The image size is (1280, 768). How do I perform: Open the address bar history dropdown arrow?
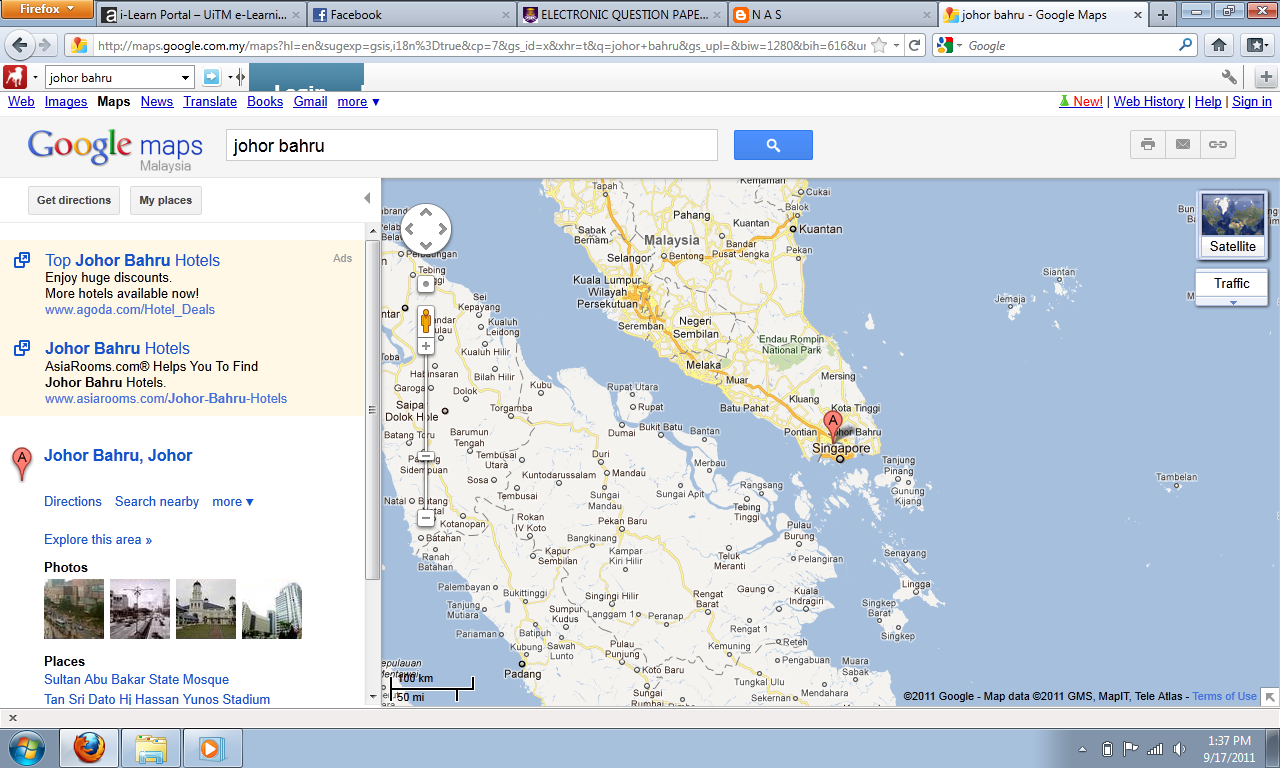click(897, 46)
